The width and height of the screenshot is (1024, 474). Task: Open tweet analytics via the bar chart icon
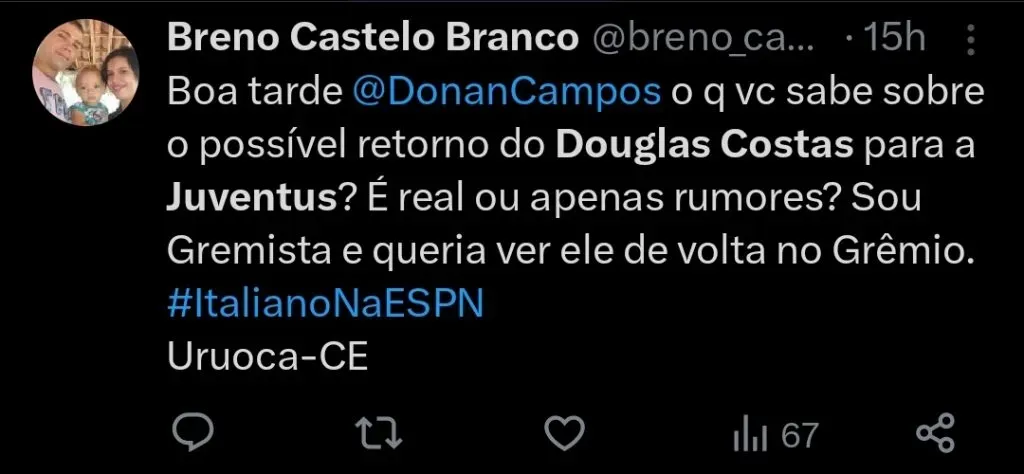click(748, 435)
